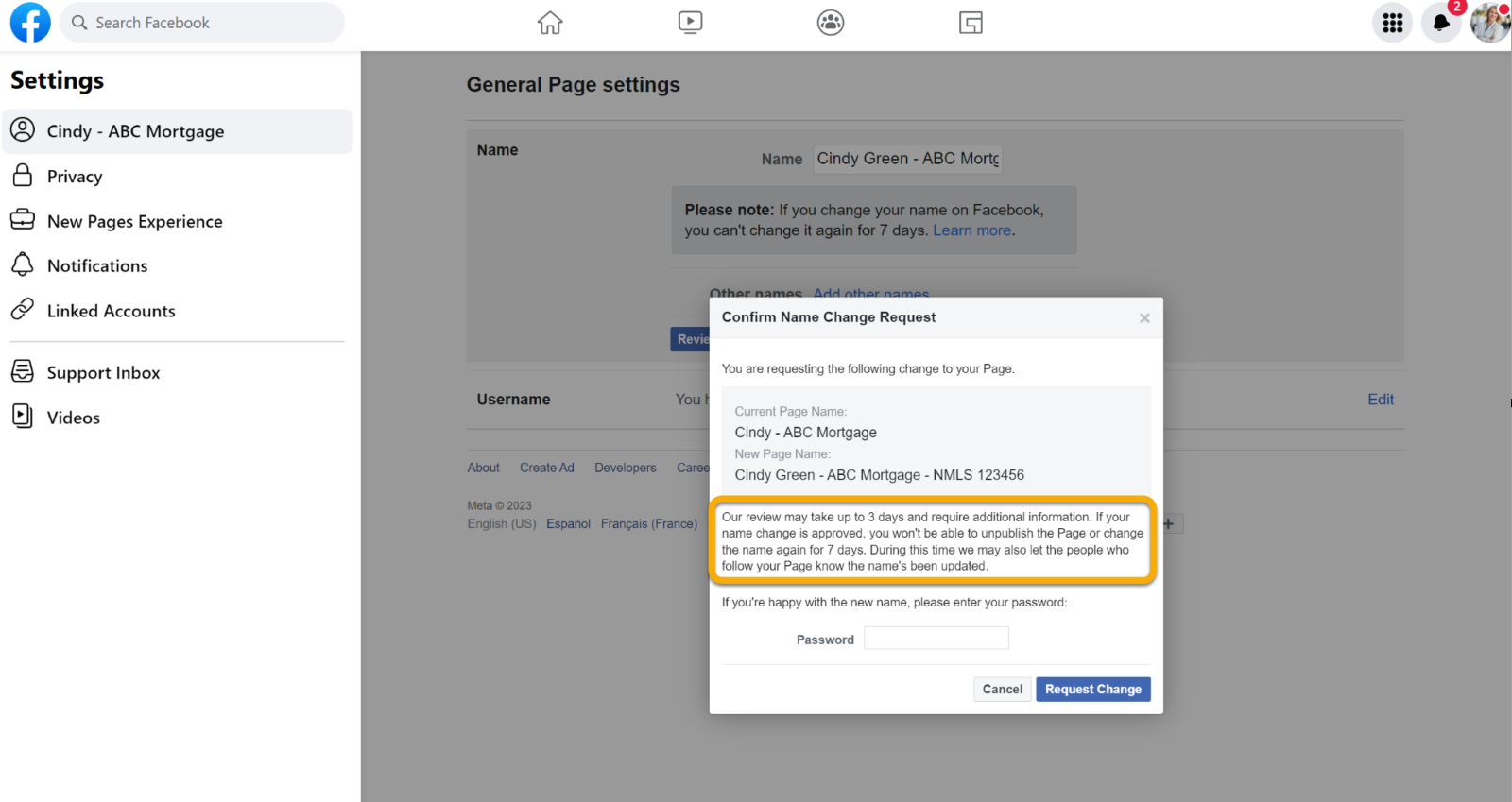Click the Facebook logo icon

pos(30,23)
